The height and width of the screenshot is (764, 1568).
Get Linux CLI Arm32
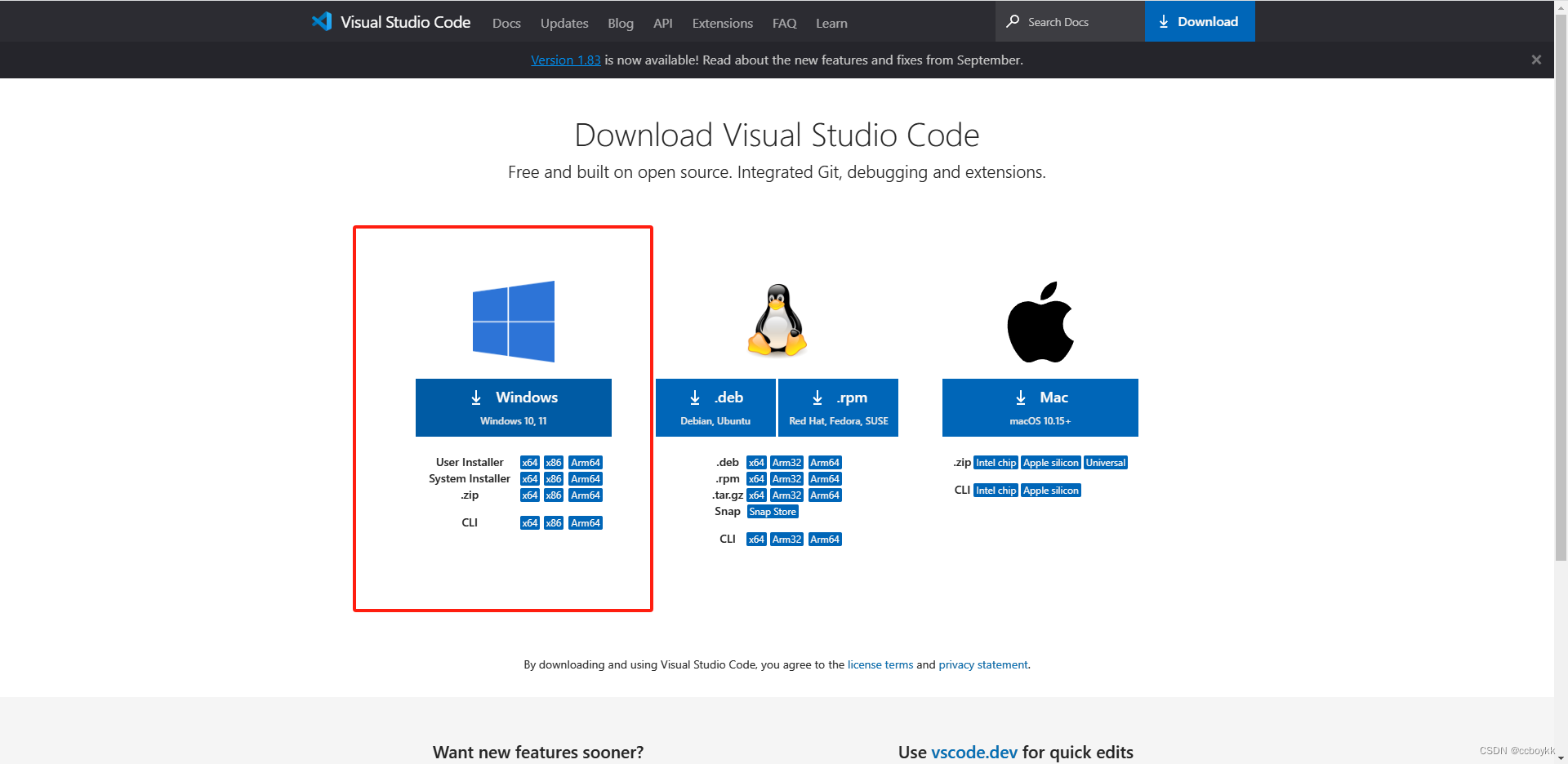pos(787,540)
